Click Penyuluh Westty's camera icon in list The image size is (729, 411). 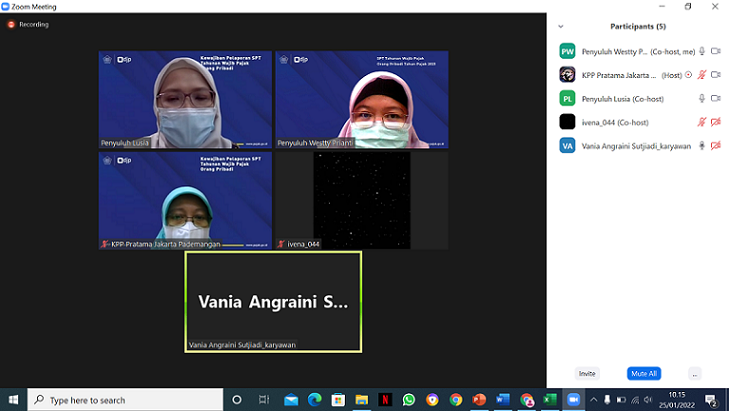pos(716,51)
